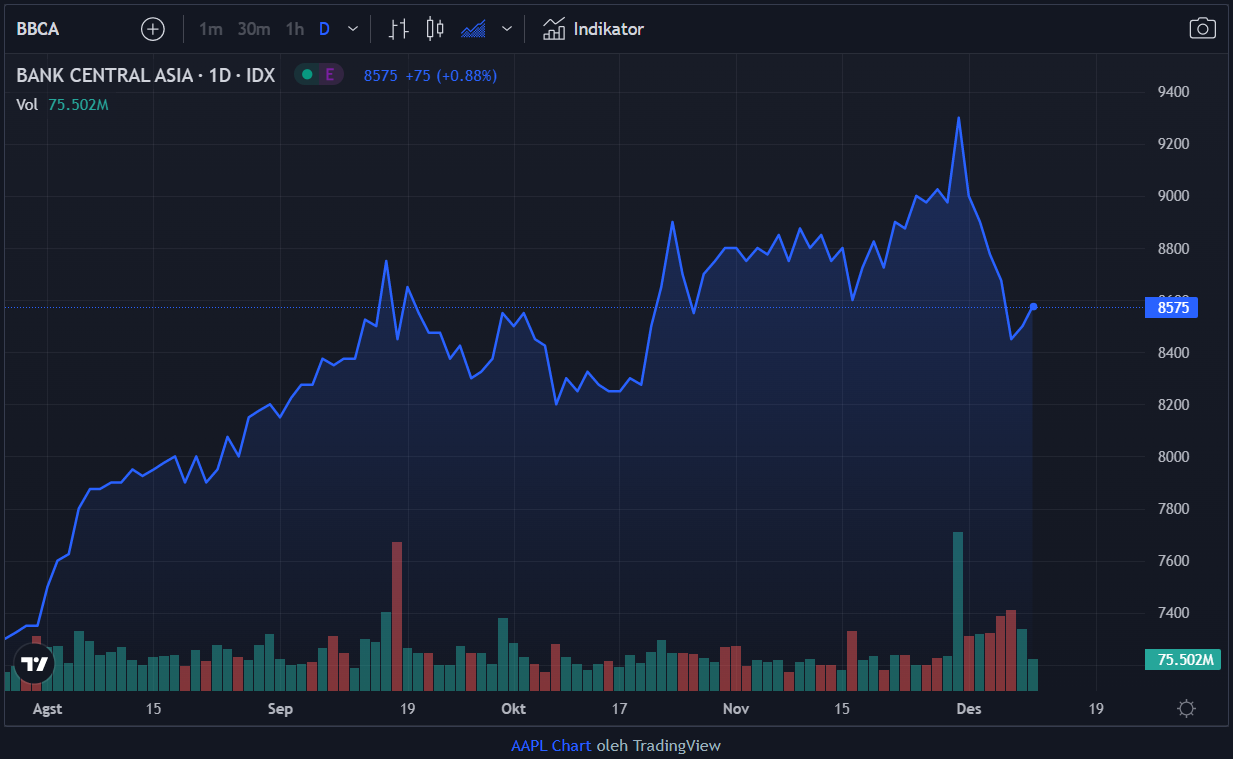
Task: Click the Vol volume indicator label
Action: point(27,104)
